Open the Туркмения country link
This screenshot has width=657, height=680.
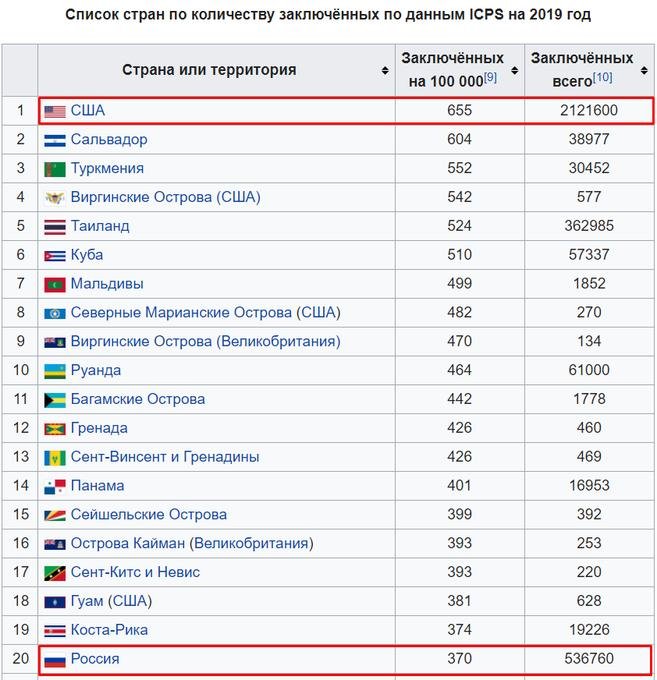(x=107, y=169)
